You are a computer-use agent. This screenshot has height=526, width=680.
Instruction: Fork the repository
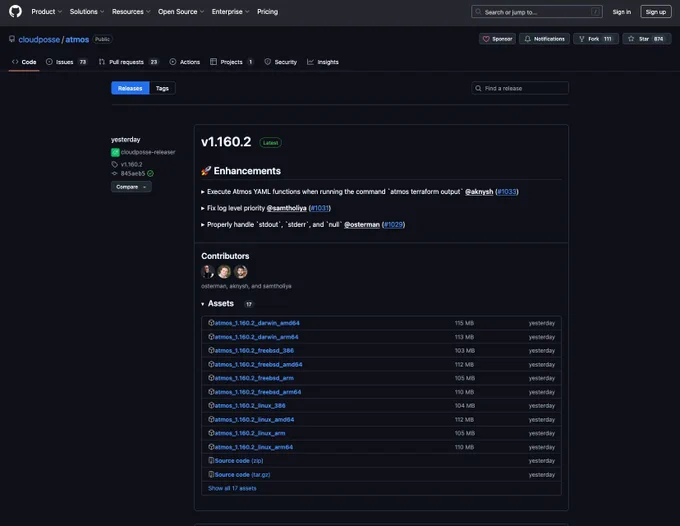click(x=595, y=39)
